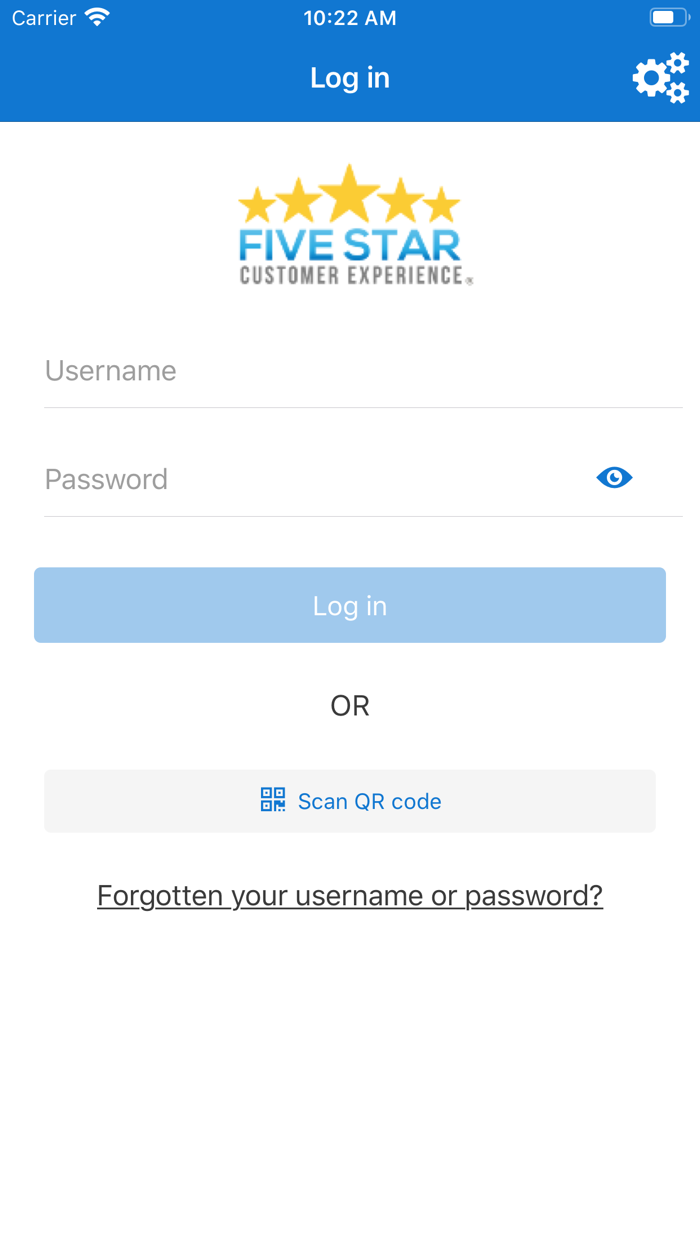The width and height of the screenshot is (700, 1244).
Task: Tap the 10:22 AM status bar clock
Action: pyautogui.click(x=350, y=18)
